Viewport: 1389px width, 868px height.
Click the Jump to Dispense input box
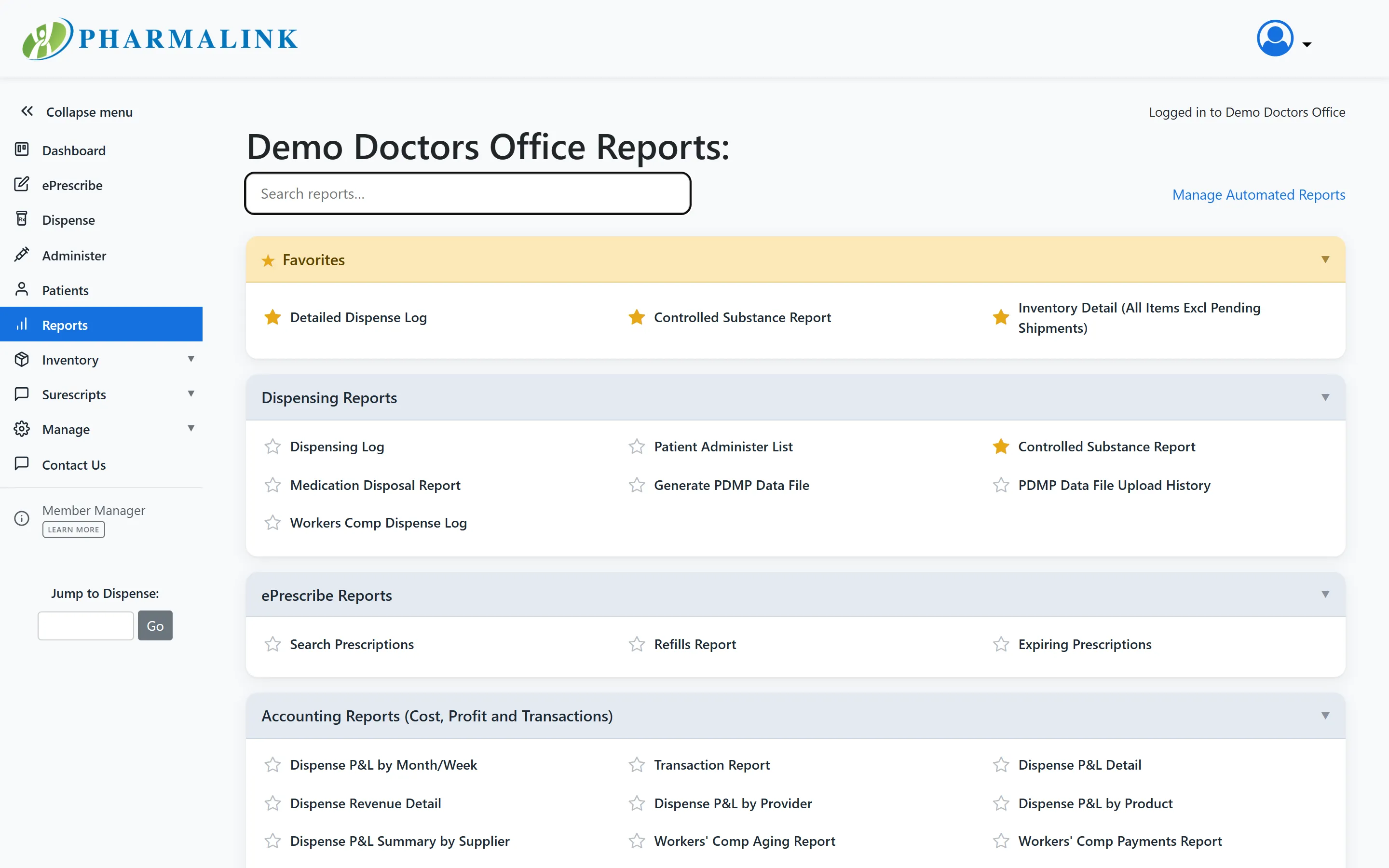click(x=85, y=625)
